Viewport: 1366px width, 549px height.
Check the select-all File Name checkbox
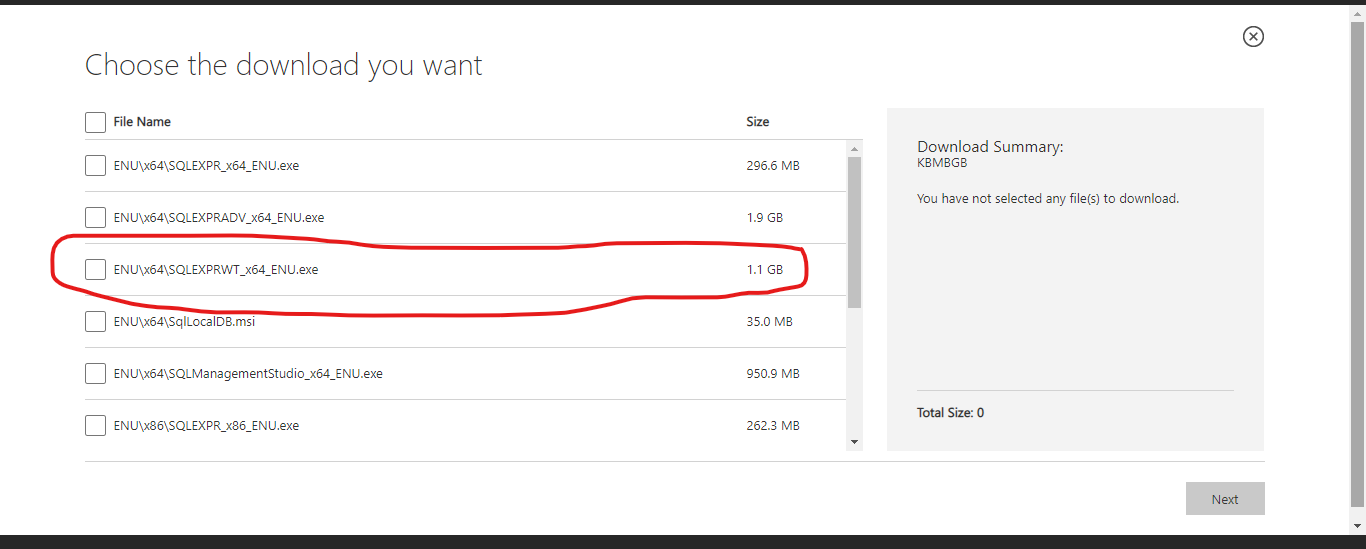tap(95, 122)
